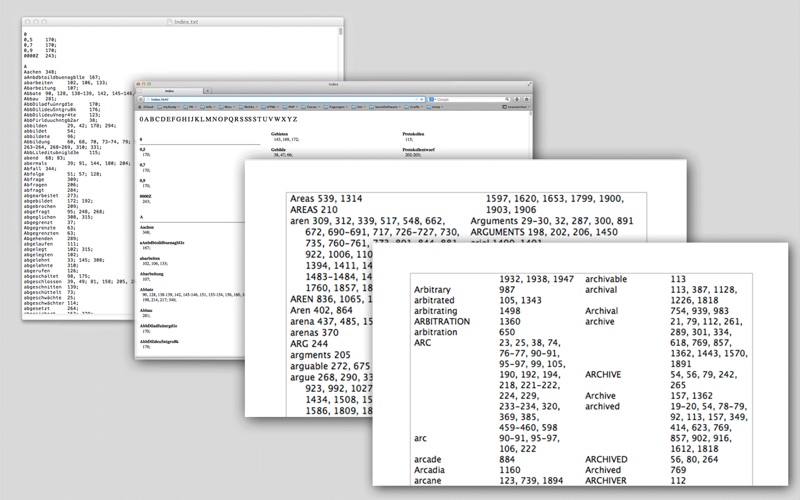This screenshot has height=500, width=800.
Task: Click the 'Aachen 348;' line in Index.txt
Action: click(40, 72)
